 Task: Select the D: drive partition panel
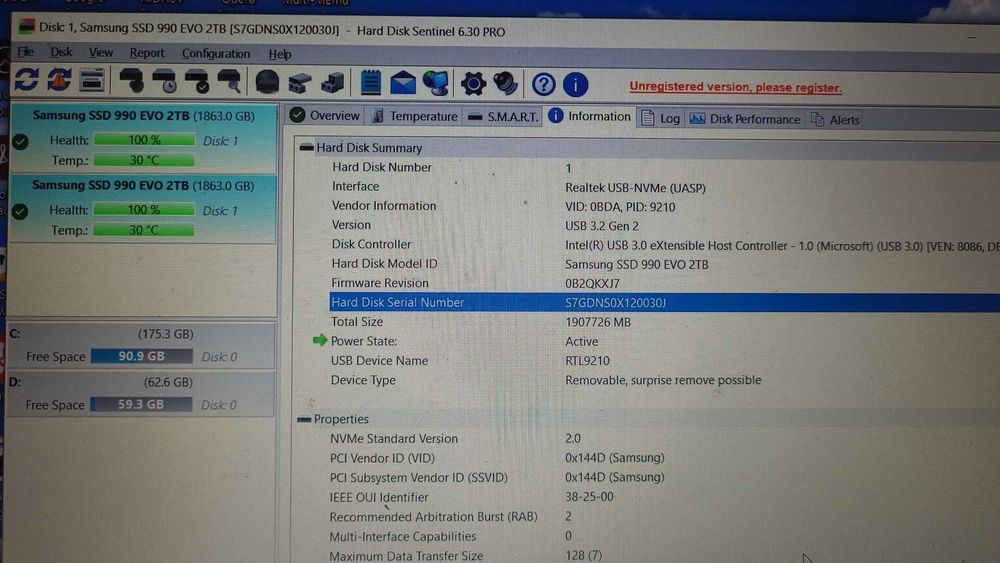141,393
